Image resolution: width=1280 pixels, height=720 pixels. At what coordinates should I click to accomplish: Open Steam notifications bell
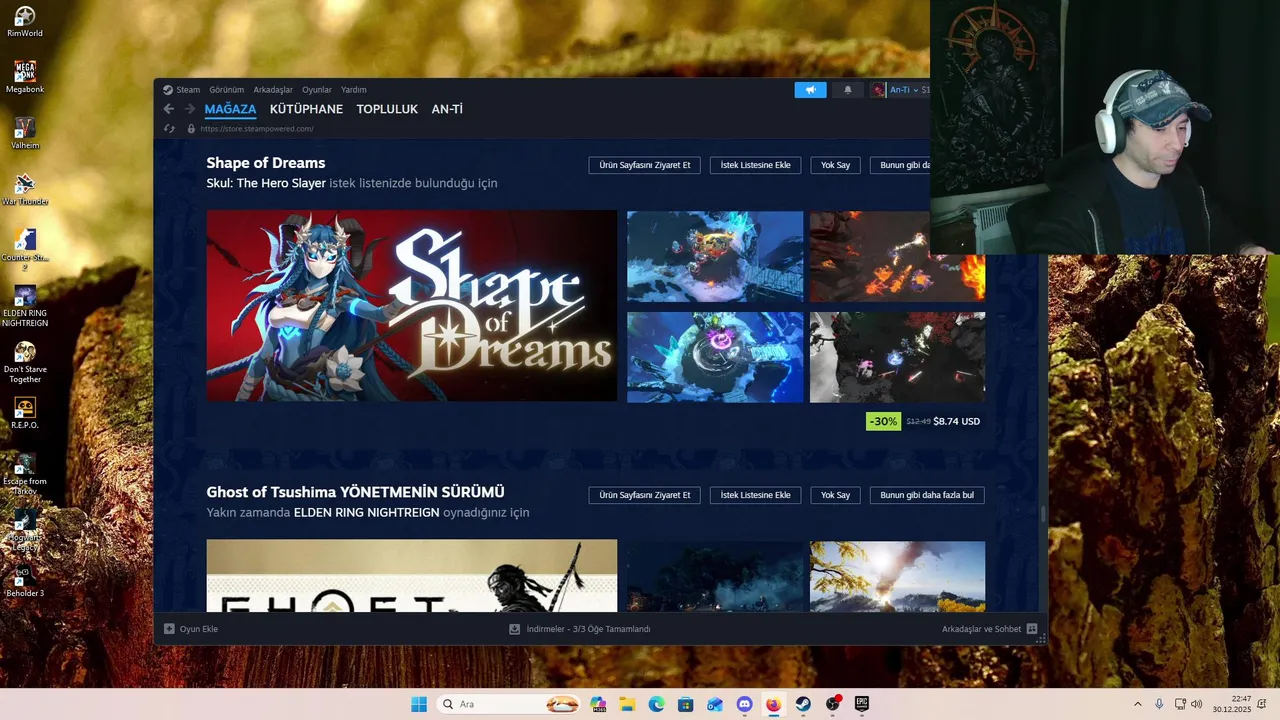pos(848,90)
